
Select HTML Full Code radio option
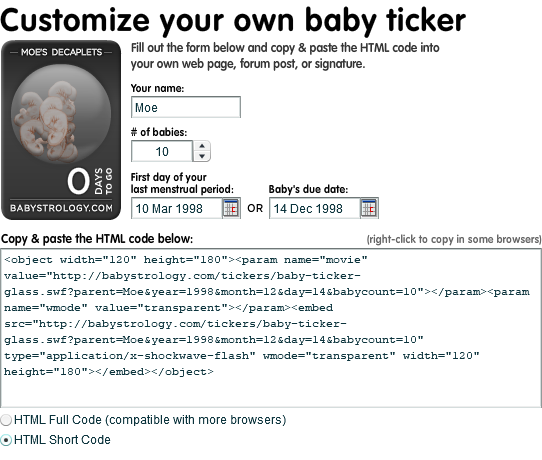[6, 420]
